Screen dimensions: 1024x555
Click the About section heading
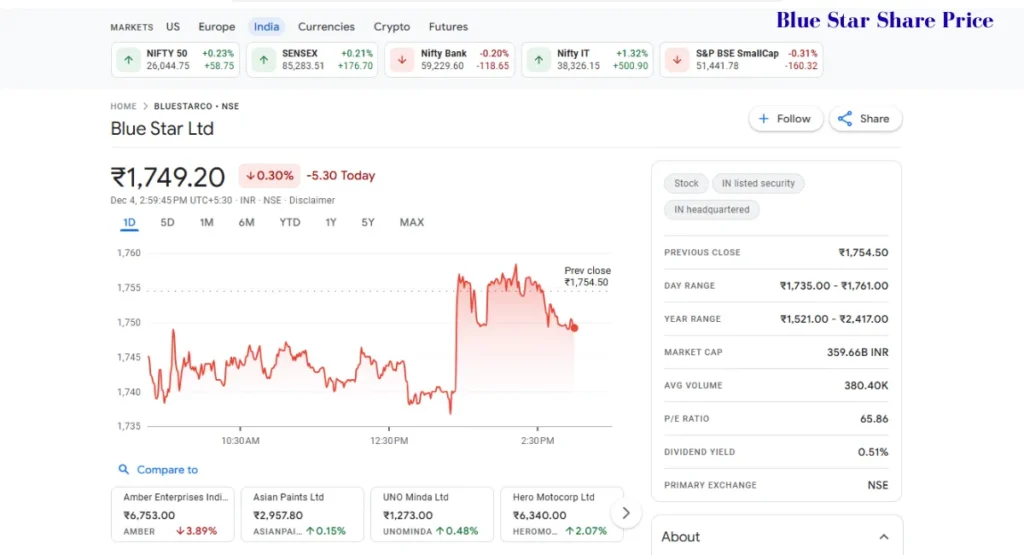[680, 537]
